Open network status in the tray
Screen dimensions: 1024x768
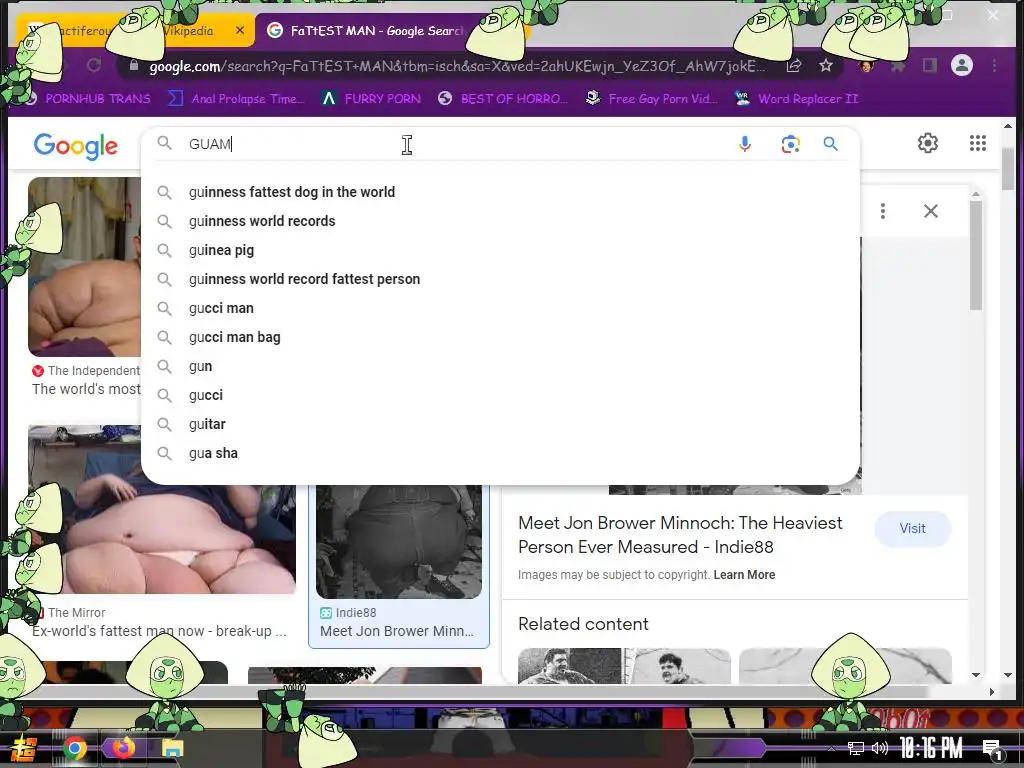coord(855,748)
